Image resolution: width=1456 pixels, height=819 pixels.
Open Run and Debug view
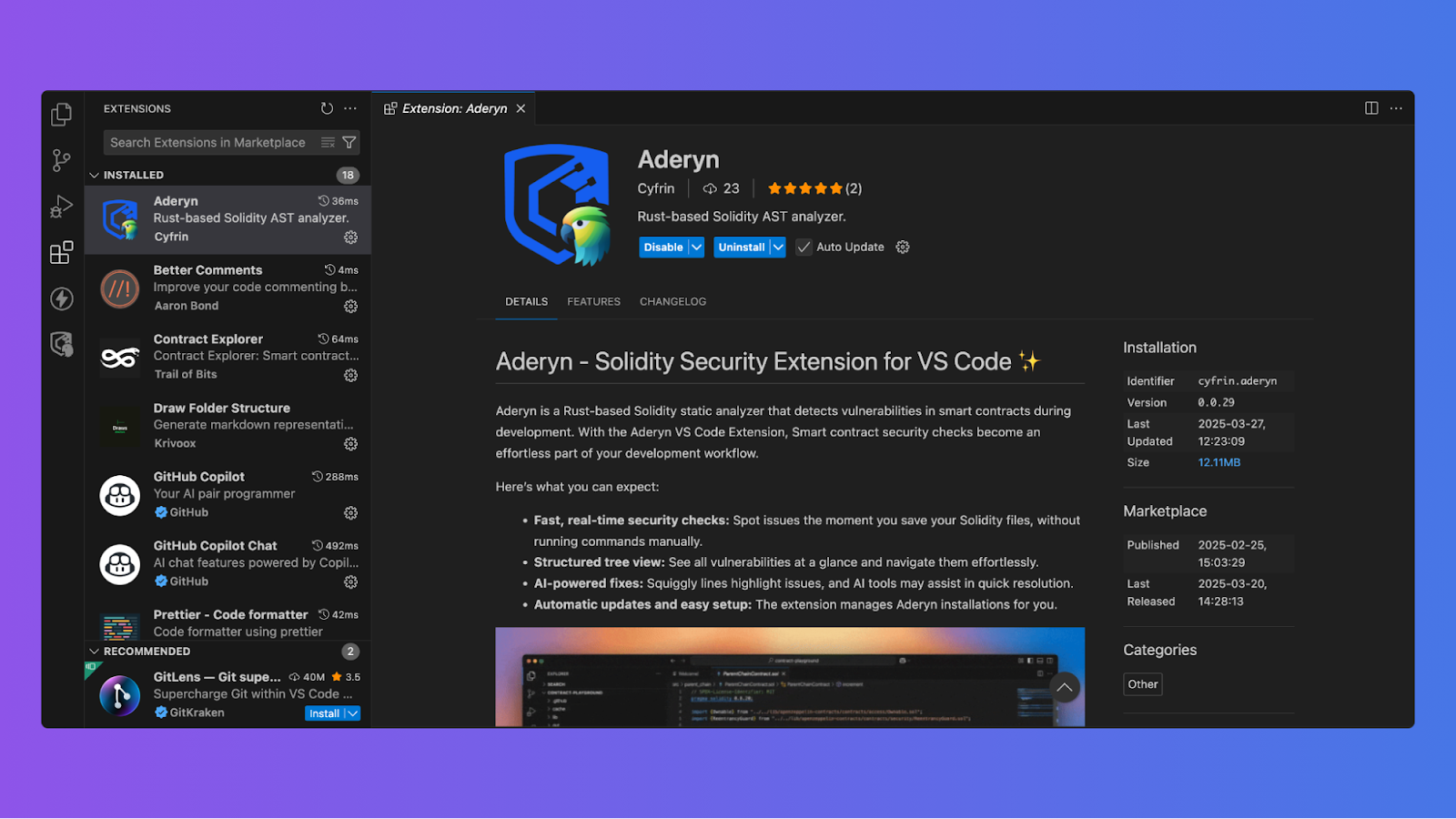[61, 207]
